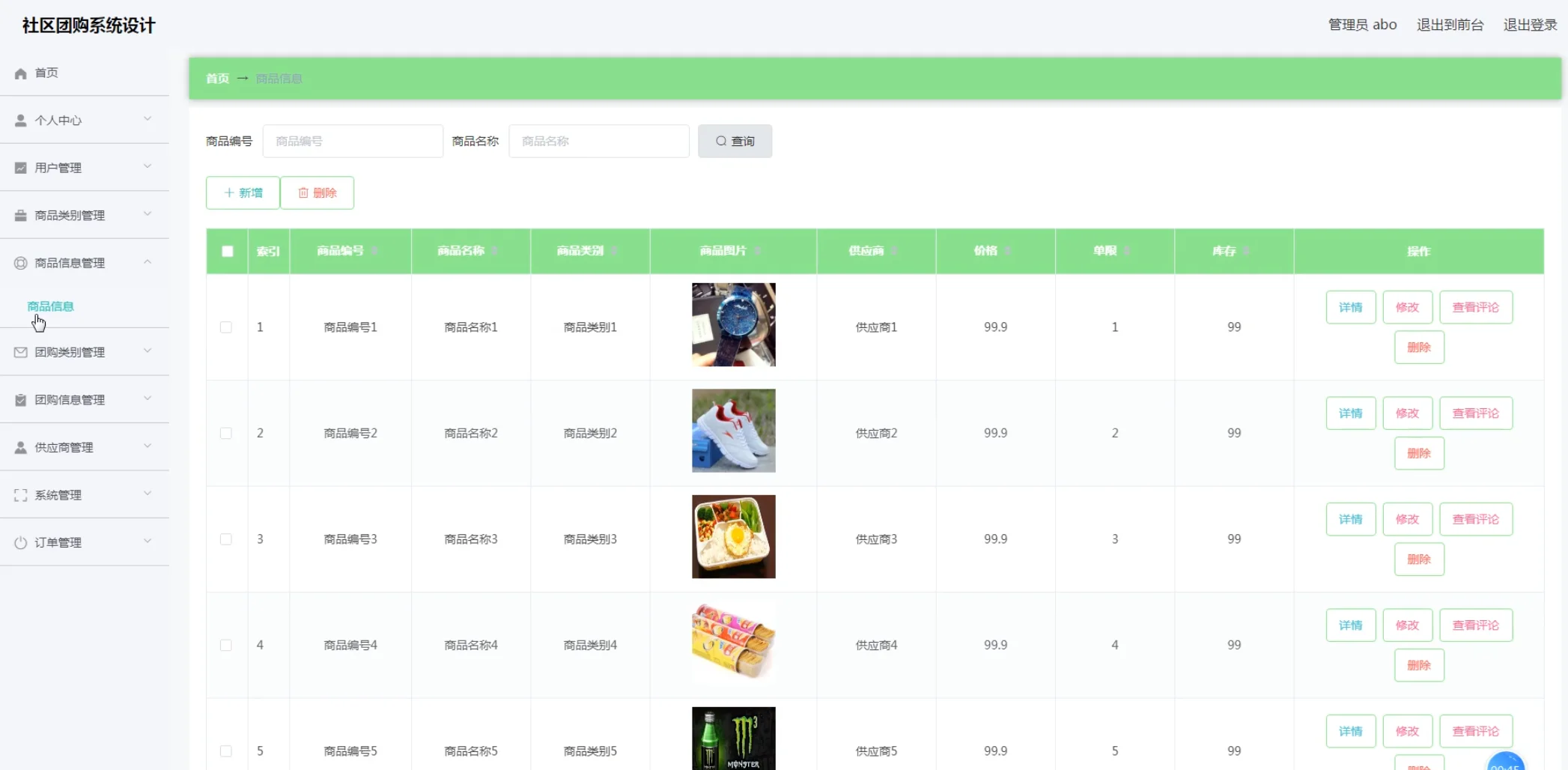Check the checkbox for row 商品编号3
This screenshot has width=1568, height=770.
click(x=227, y=539)
